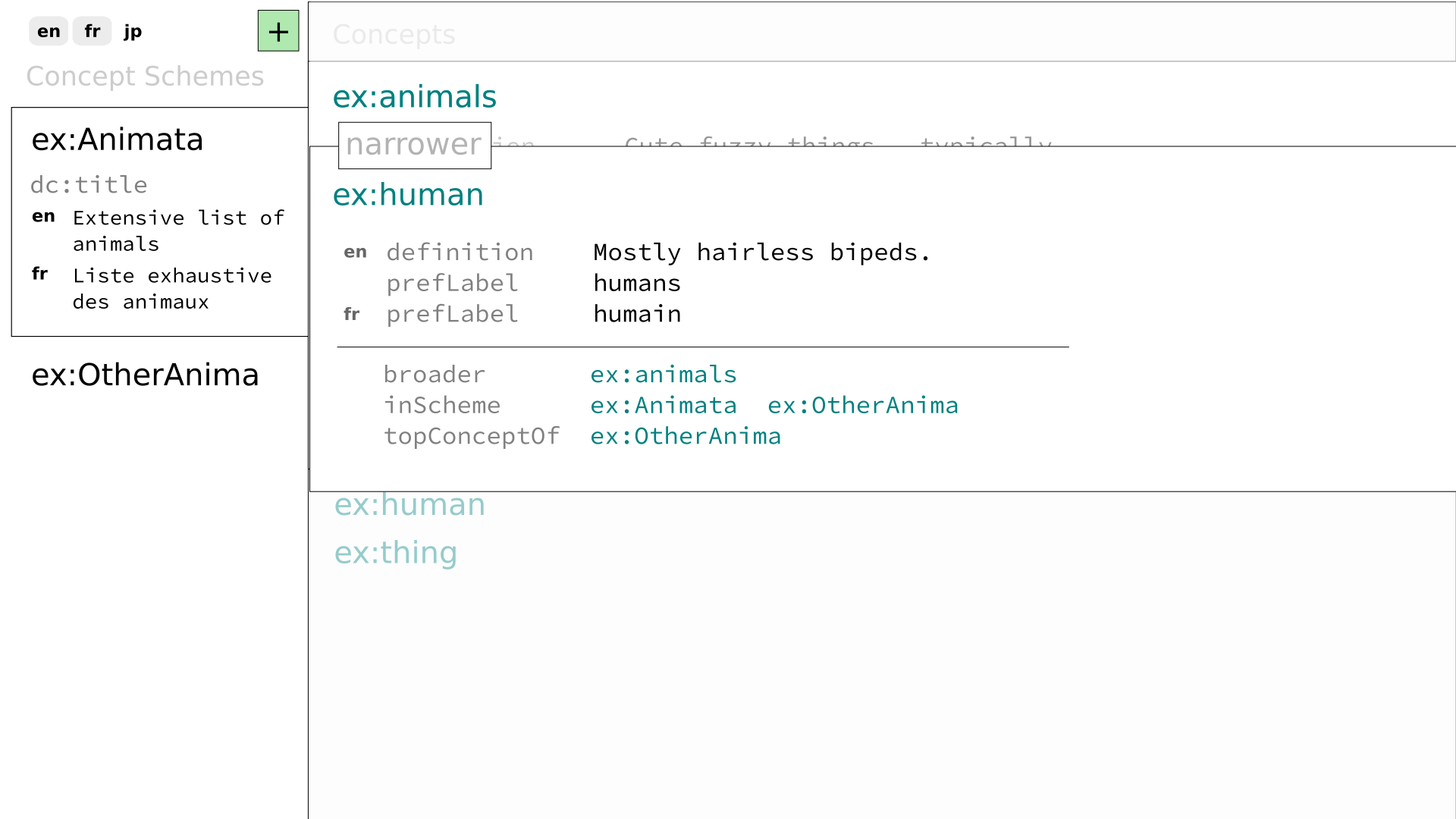Click the add new concept scheme icon
1456x819 pixels.
coord(278,31)
